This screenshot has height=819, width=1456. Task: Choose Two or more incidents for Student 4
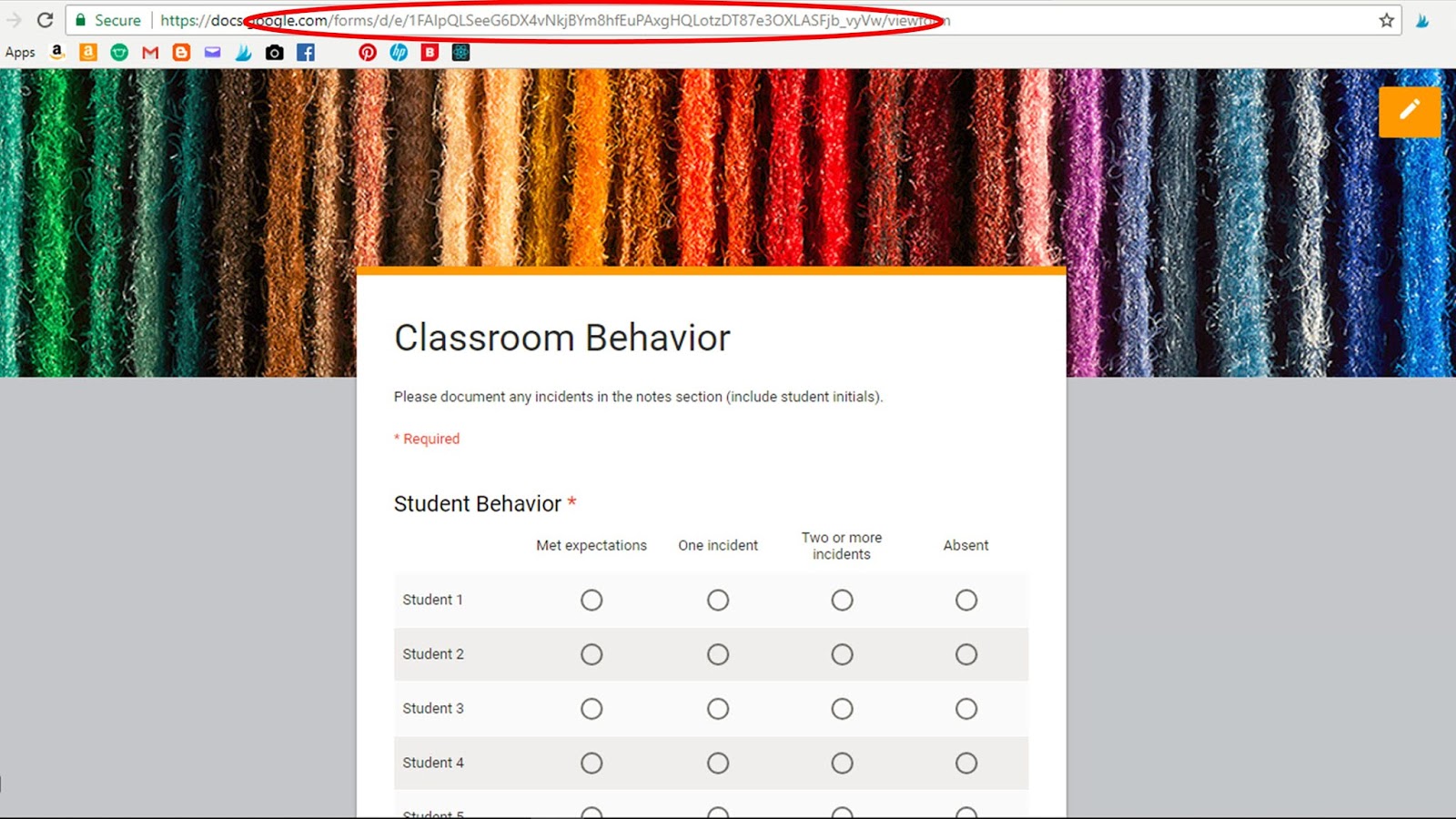[x=842, y=763]
